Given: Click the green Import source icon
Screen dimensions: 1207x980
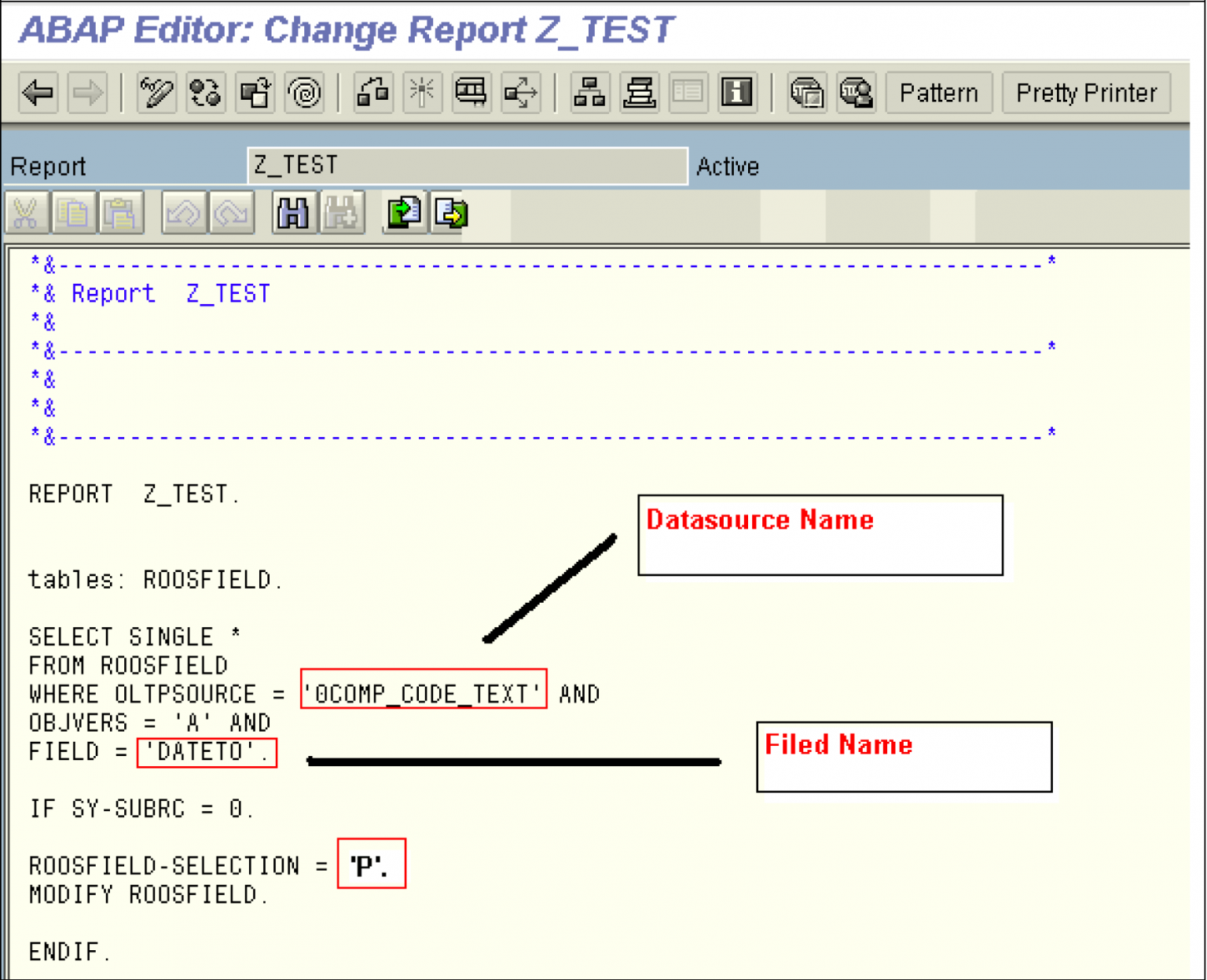Looking at the screenshot, I should (404, 212).
